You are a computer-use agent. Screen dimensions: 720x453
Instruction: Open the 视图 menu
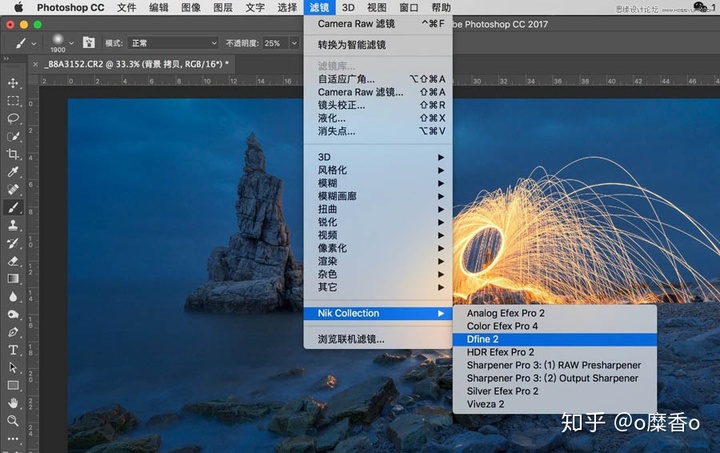click(x=377, y=7)
